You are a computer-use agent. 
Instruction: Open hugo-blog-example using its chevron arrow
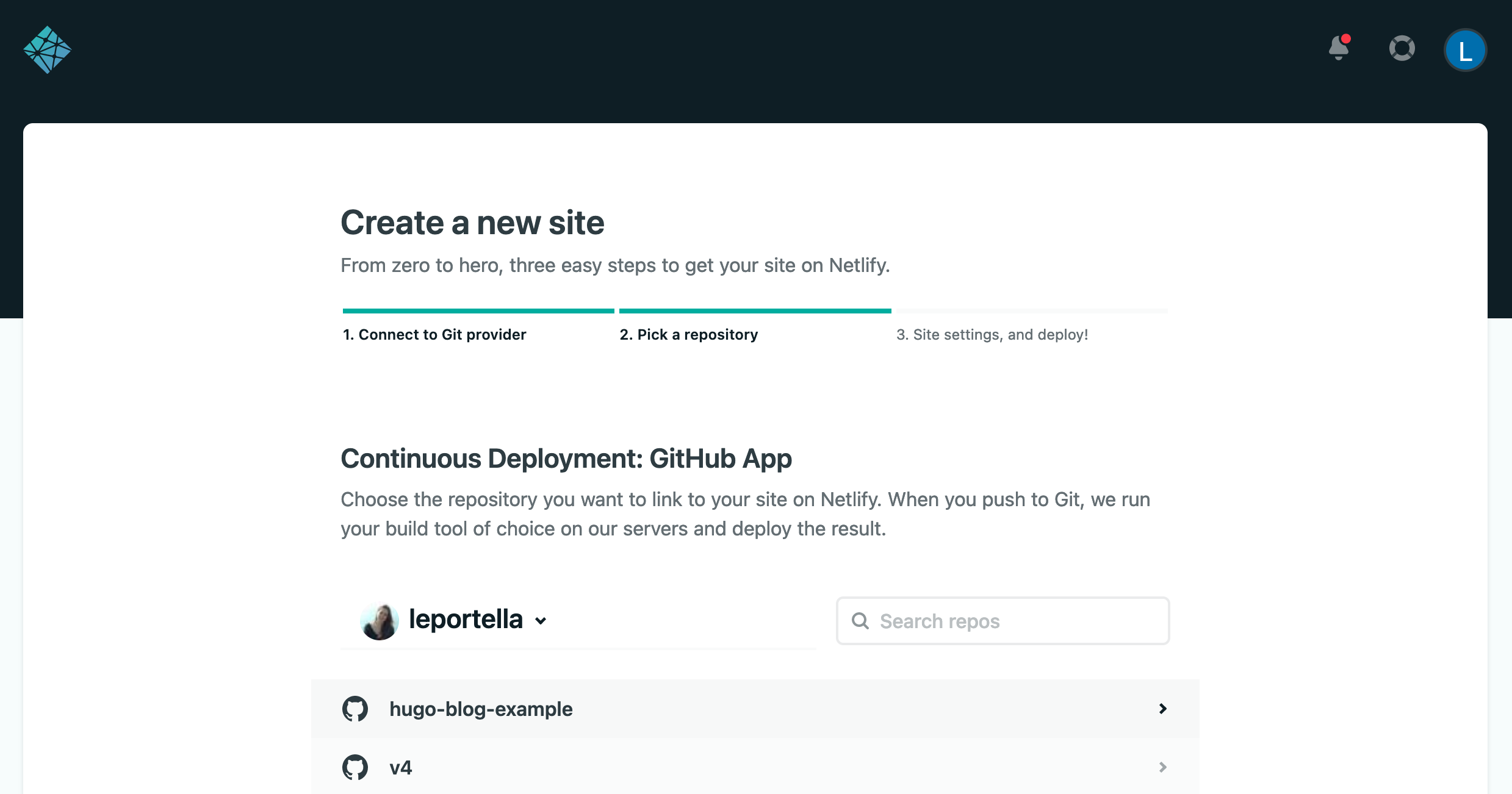click(x=1163, y=709)
